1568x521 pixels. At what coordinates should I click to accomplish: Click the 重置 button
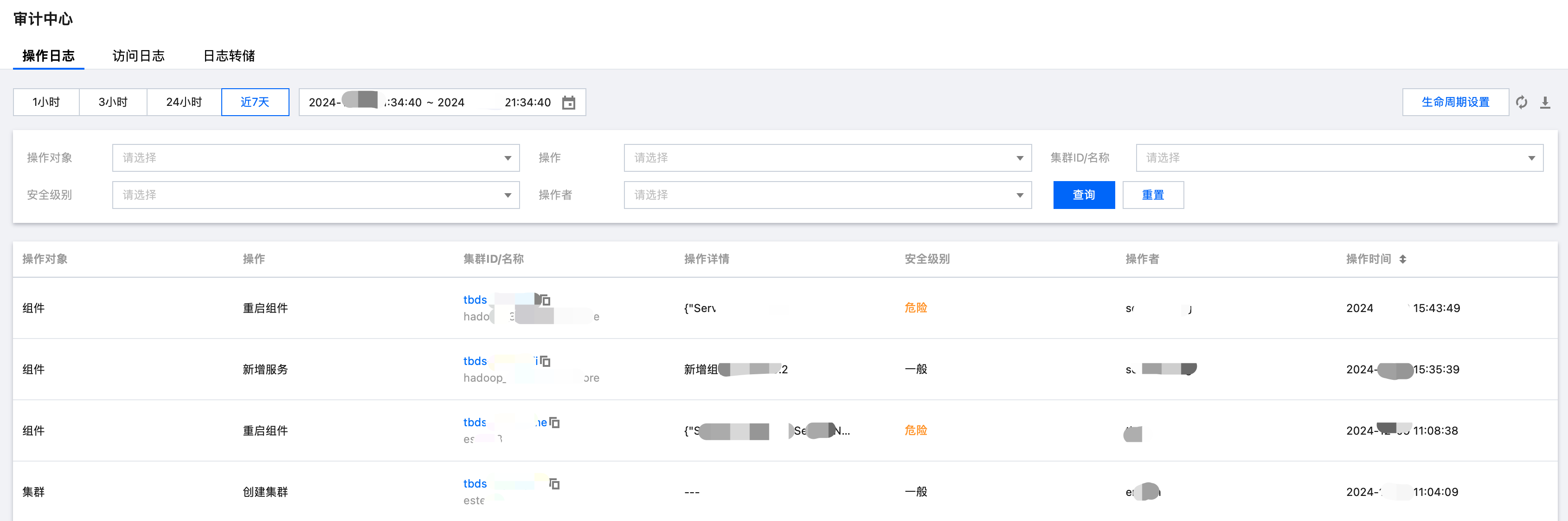(x=1152, y=195)
